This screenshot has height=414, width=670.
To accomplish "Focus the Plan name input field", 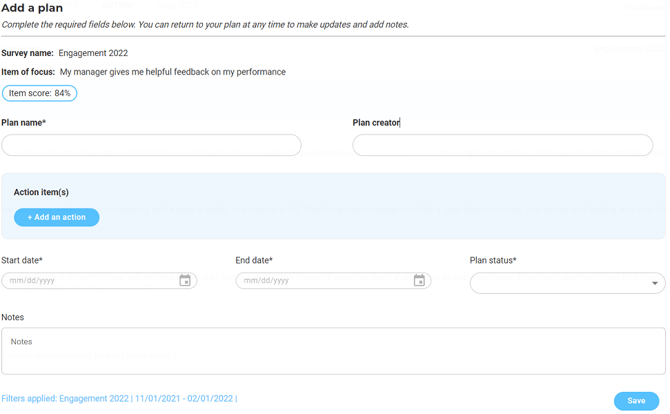I will [x=151, y=145].
